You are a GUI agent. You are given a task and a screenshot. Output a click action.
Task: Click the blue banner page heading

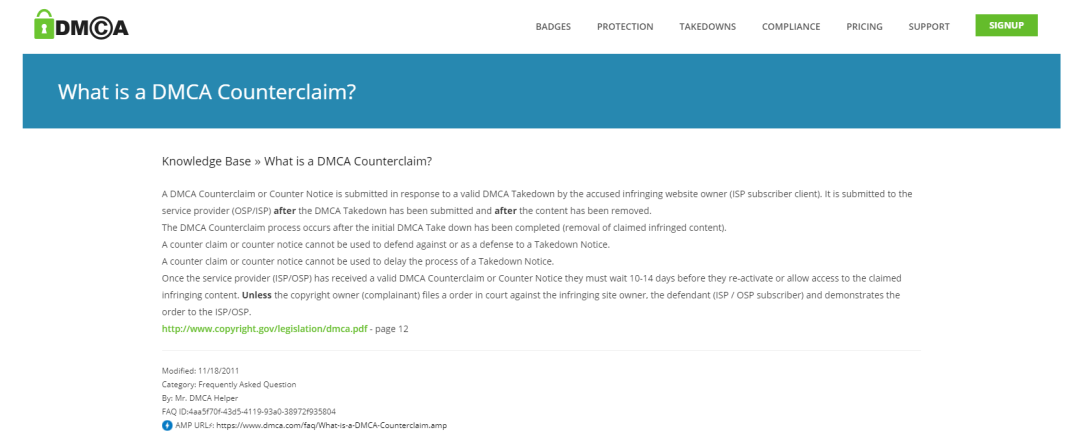[208, 92]
